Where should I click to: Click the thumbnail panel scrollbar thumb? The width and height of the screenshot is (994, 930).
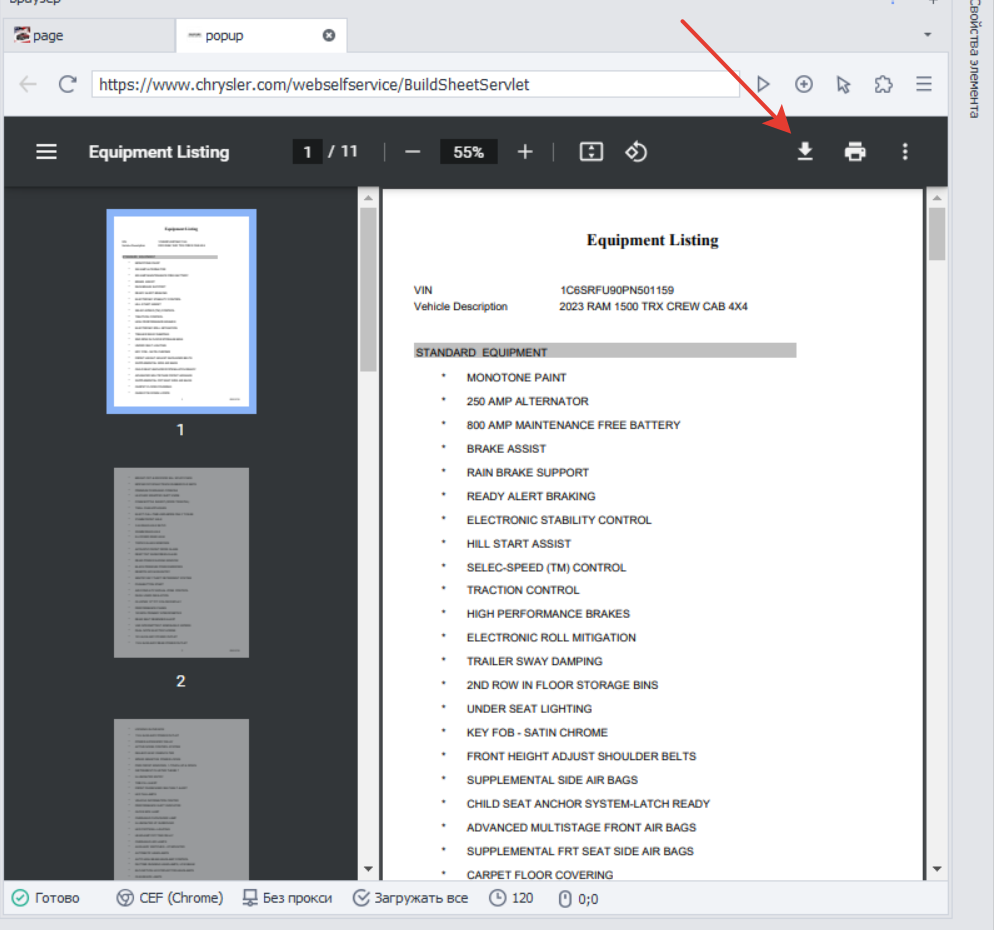coord(368,290)
